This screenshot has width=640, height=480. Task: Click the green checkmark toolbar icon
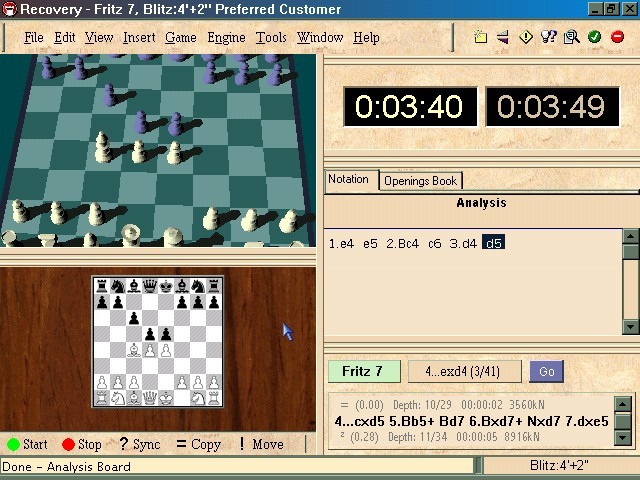594,37
